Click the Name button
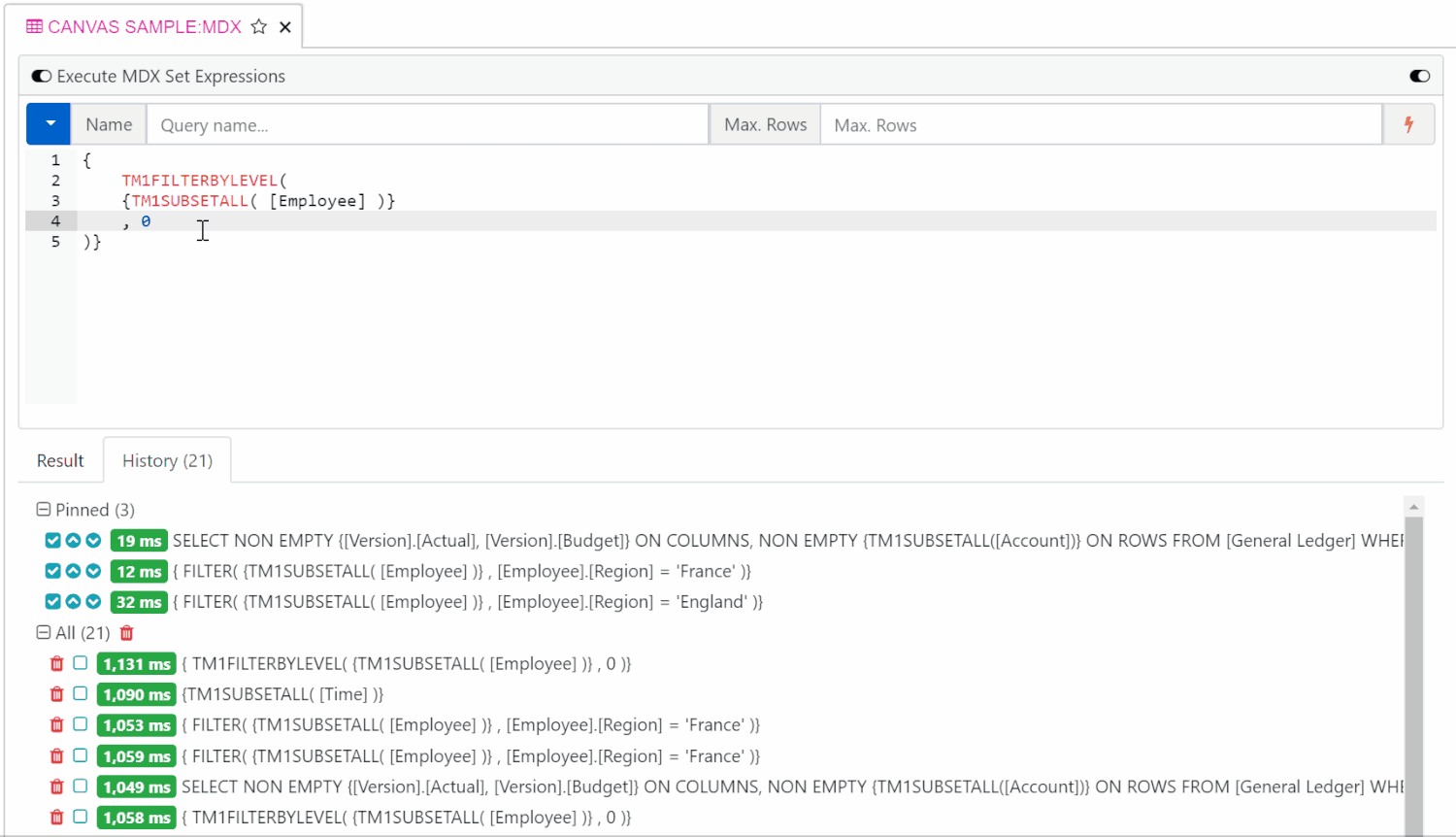 click(x=108, y=123)
